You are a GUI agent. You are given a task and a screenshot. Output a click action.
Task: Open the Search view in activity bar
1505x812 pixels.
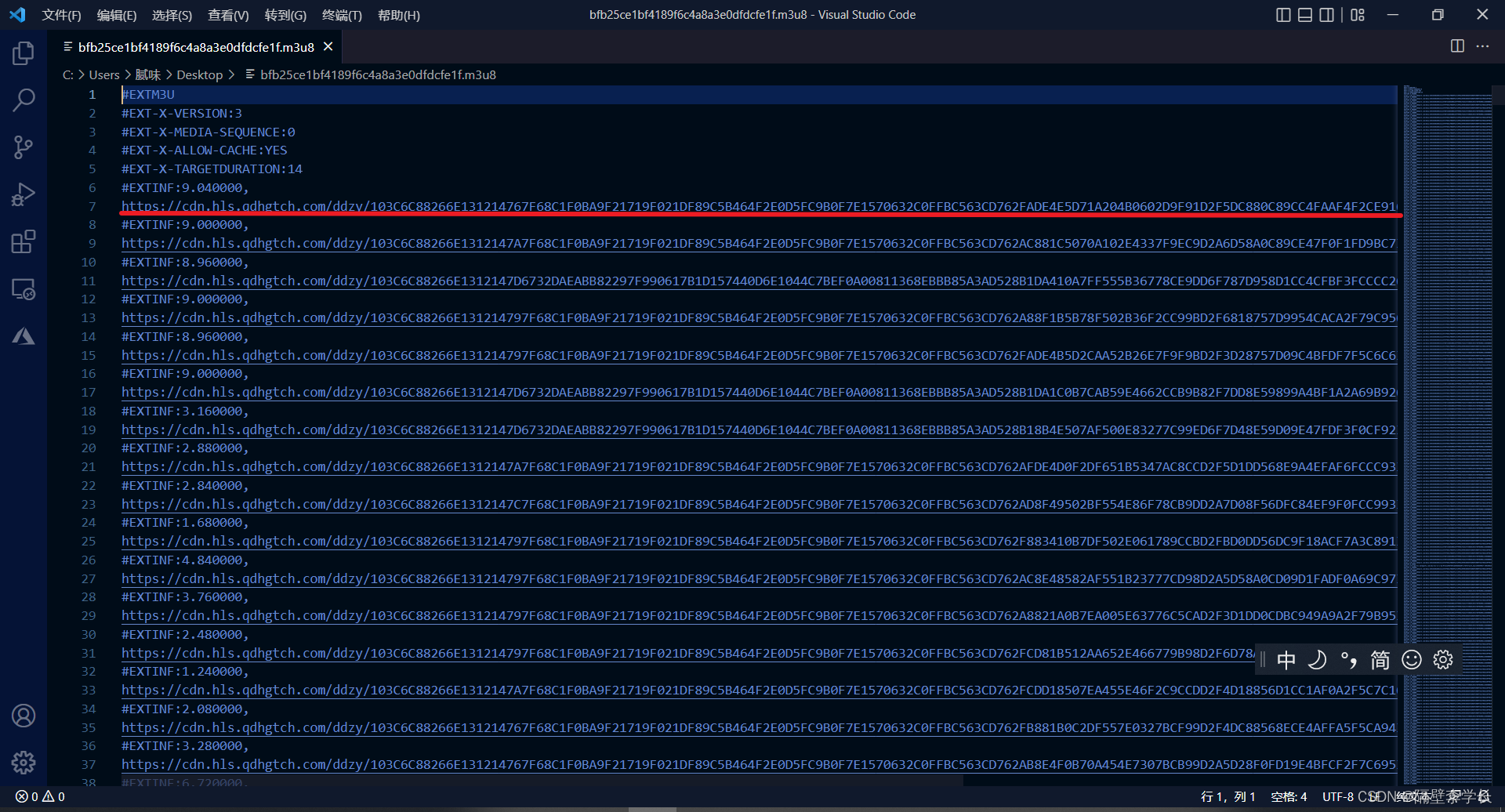pos(24,100)
